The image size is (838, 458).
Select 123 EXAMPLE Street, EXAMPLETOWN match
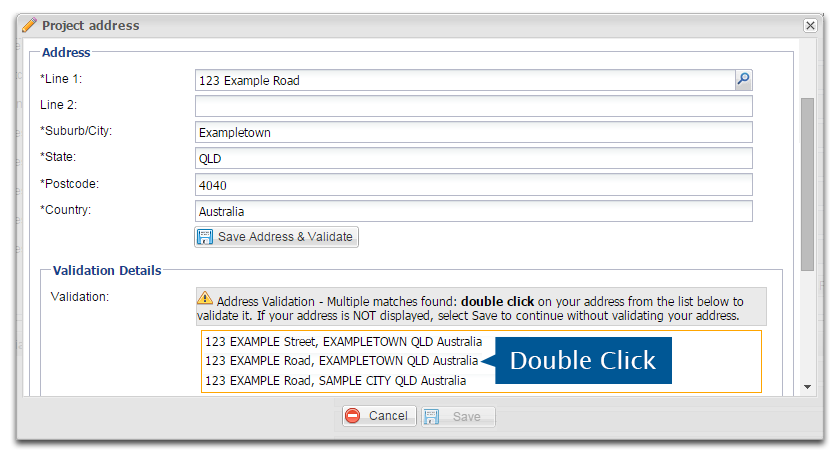click(x=344, y=341)
